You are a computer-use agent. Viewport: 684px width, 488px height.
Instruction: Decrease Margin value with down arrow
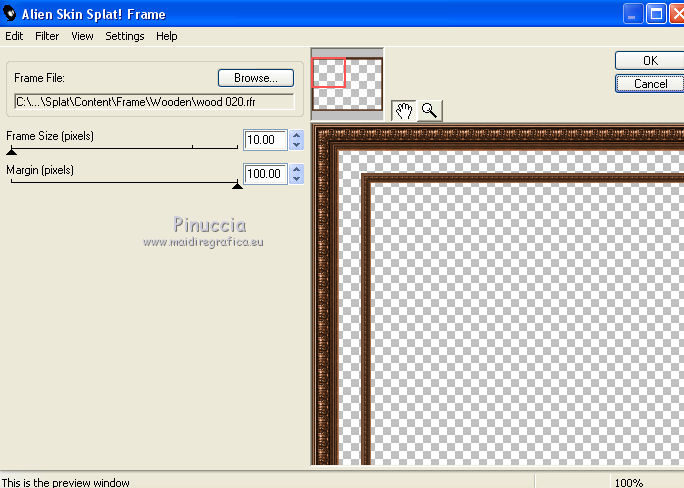tap(297, 179)
